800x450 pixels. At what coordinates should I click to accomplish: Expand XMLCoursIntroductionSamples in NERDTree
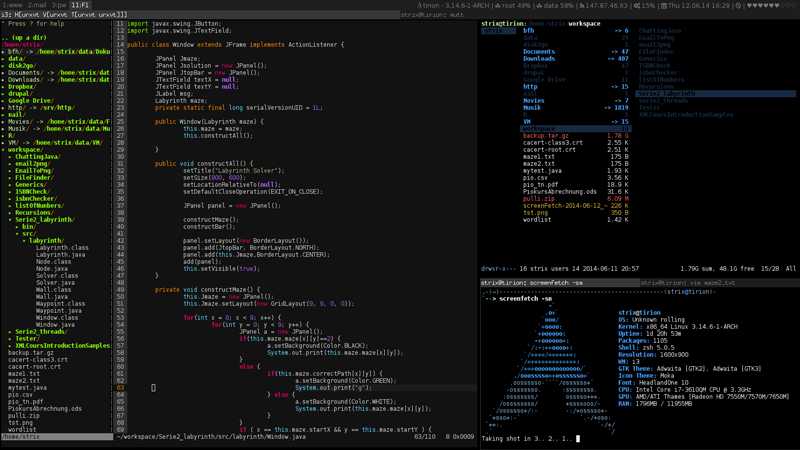coord(62,345)
